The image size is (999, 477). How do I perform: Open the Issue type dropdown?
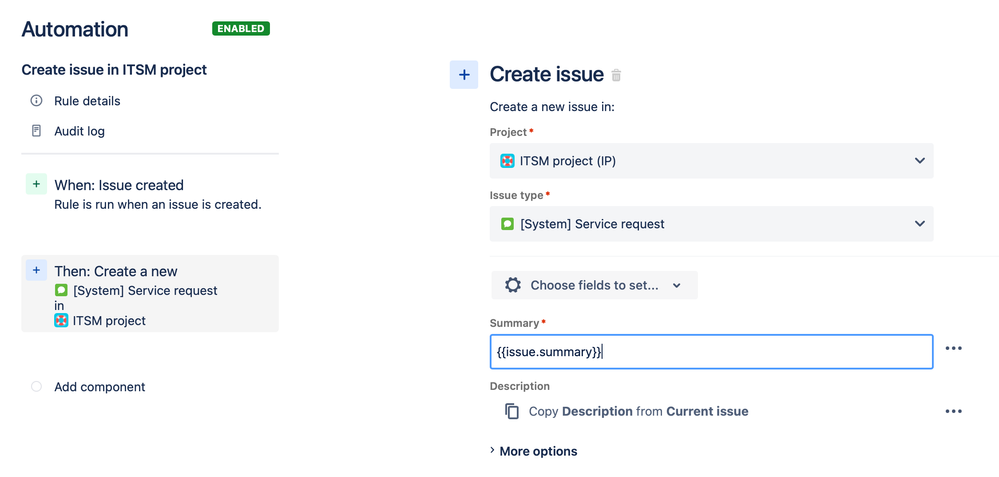[712, 224]
